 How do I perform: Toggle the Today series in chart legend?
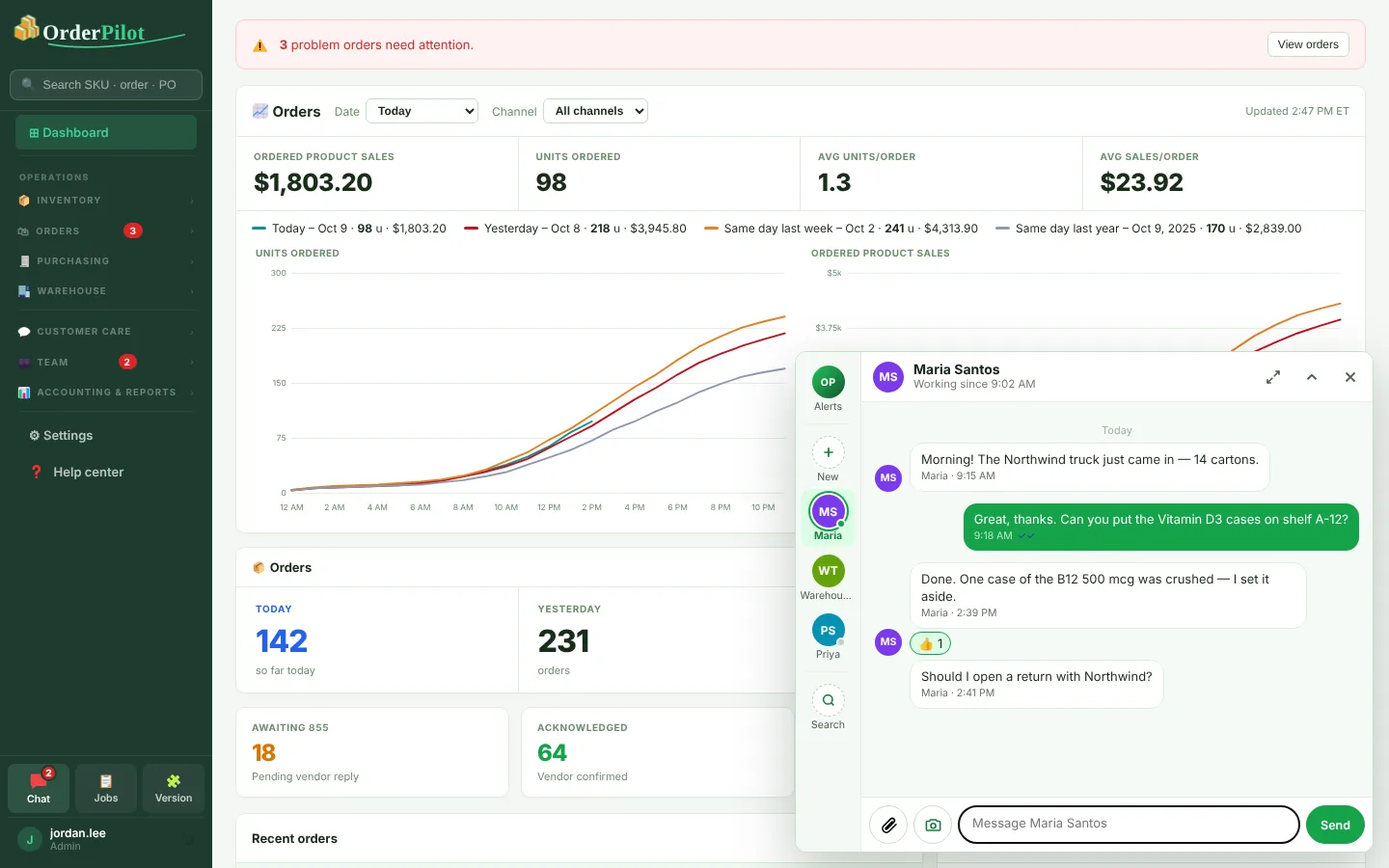tap(349, 229)
